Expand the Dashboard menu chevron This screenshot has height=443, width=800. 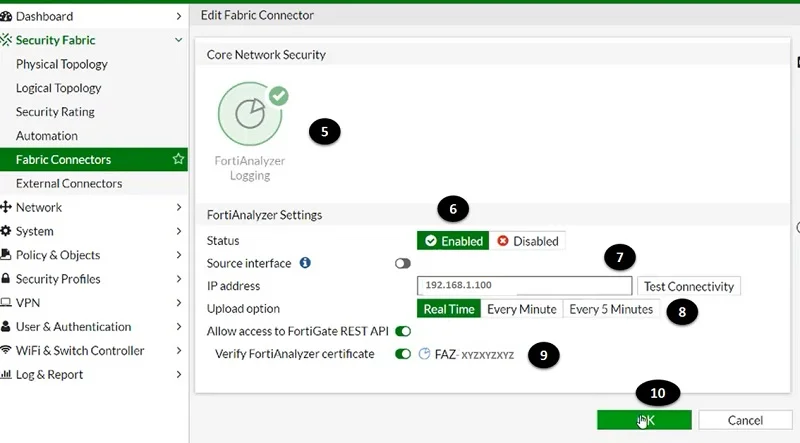[179, 16]
